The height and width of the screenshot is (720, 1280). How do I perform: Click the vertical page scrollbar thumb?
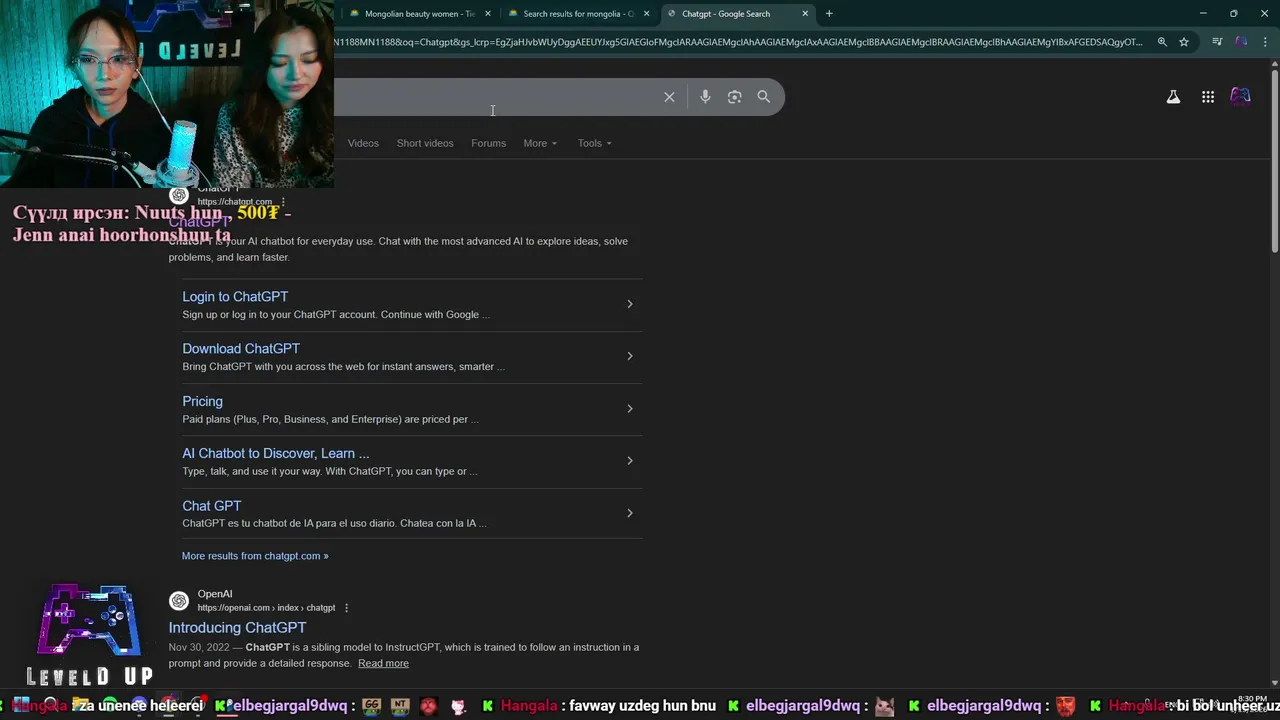[x=1274, y=160]
